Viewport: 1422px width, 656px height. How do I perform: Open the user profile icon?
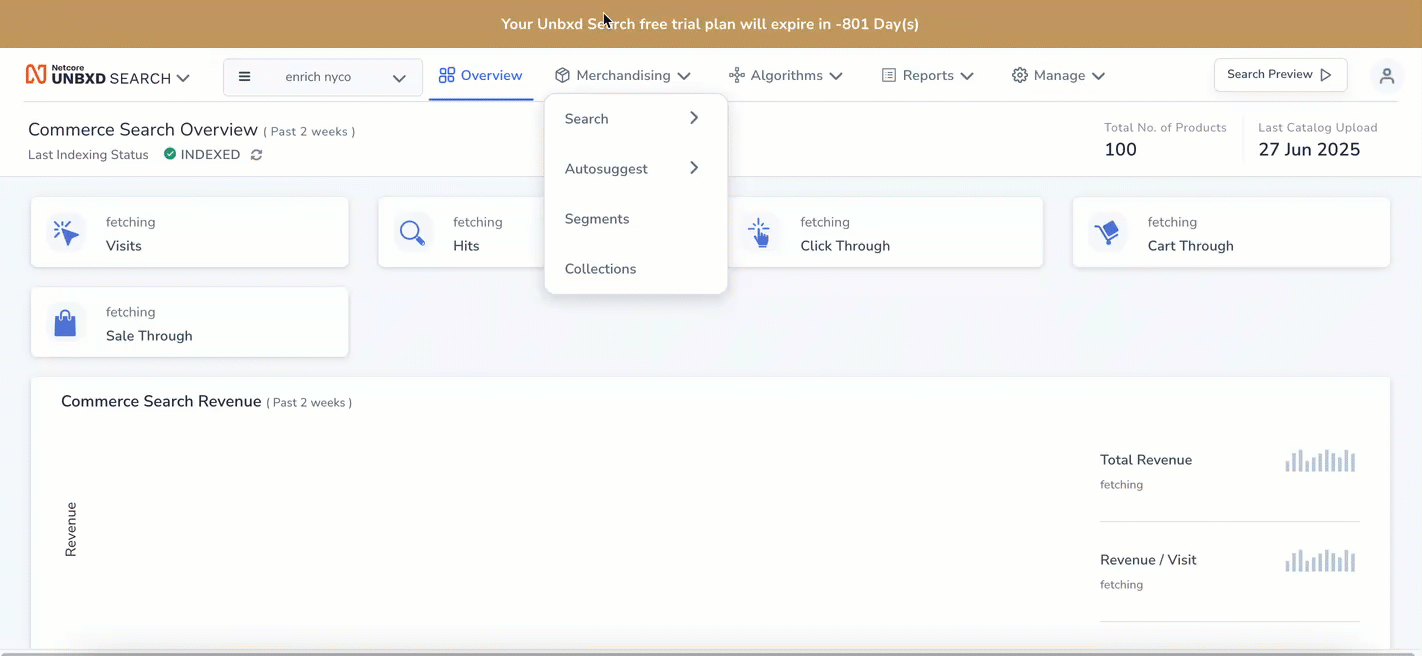tap(1386, 76)
